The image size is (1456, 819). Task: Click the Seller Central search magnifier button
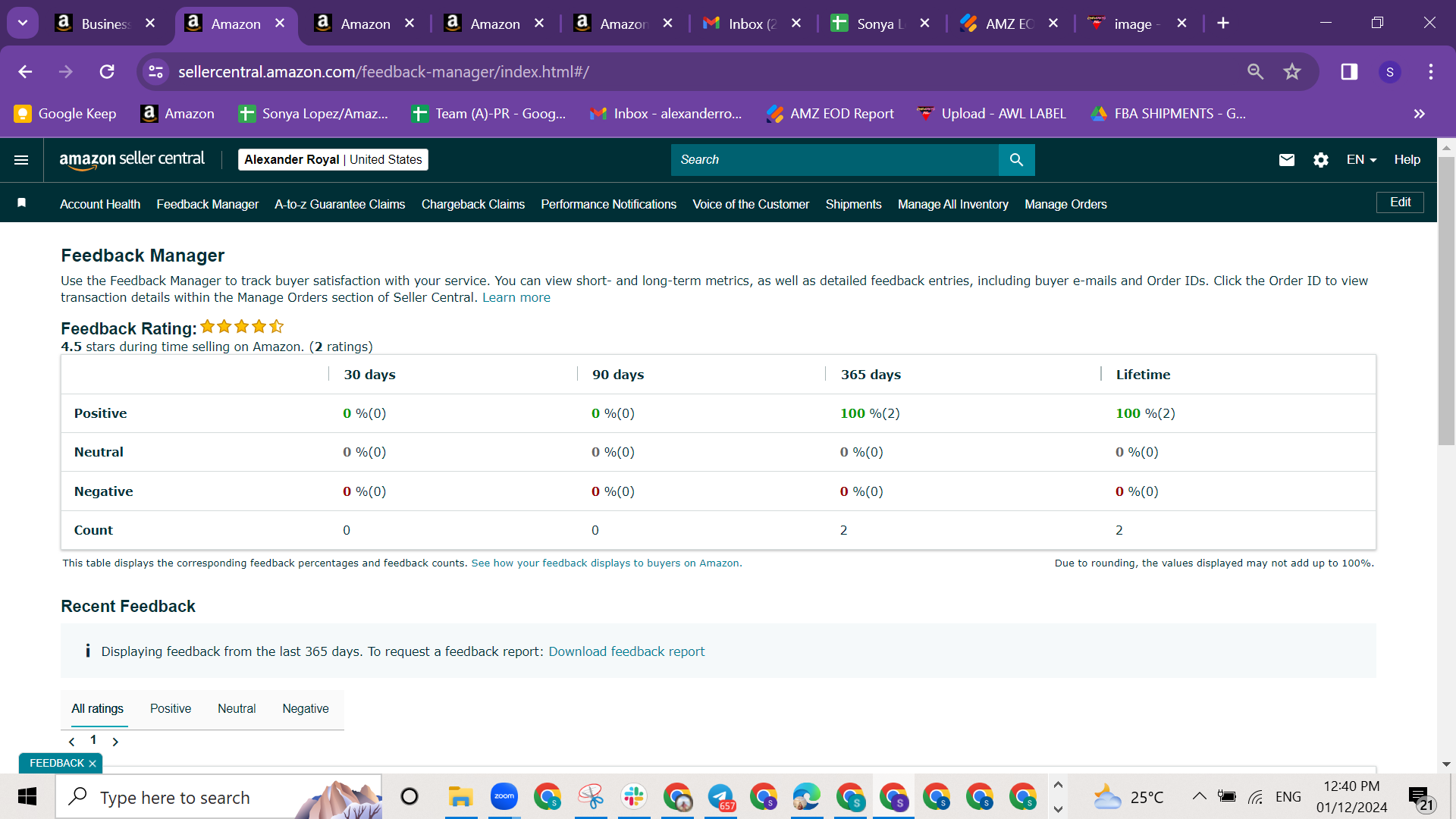(1016, 160)
